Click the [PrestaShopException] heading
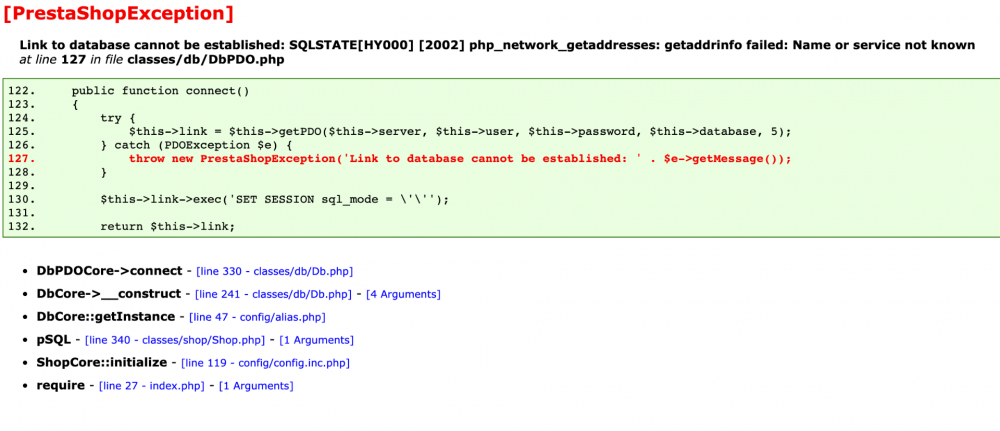 [119, 13]
